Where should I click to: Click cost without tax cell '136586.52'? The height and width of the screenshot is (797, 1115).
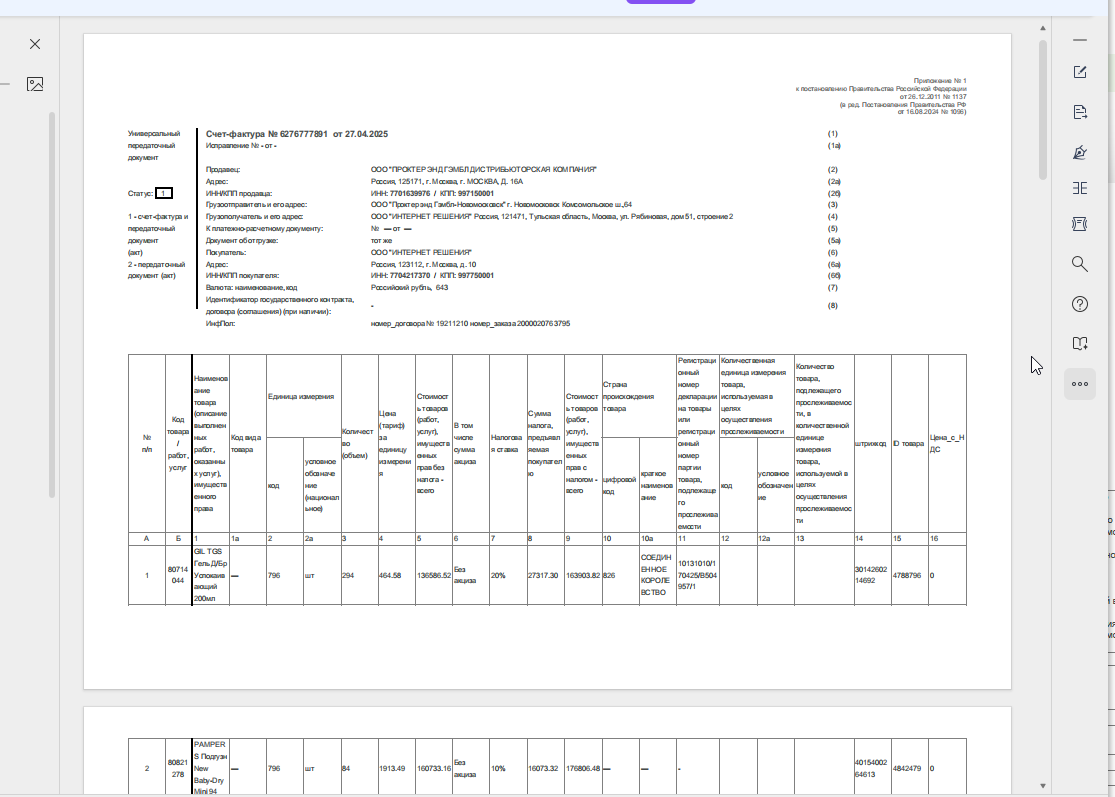[434, 576]
